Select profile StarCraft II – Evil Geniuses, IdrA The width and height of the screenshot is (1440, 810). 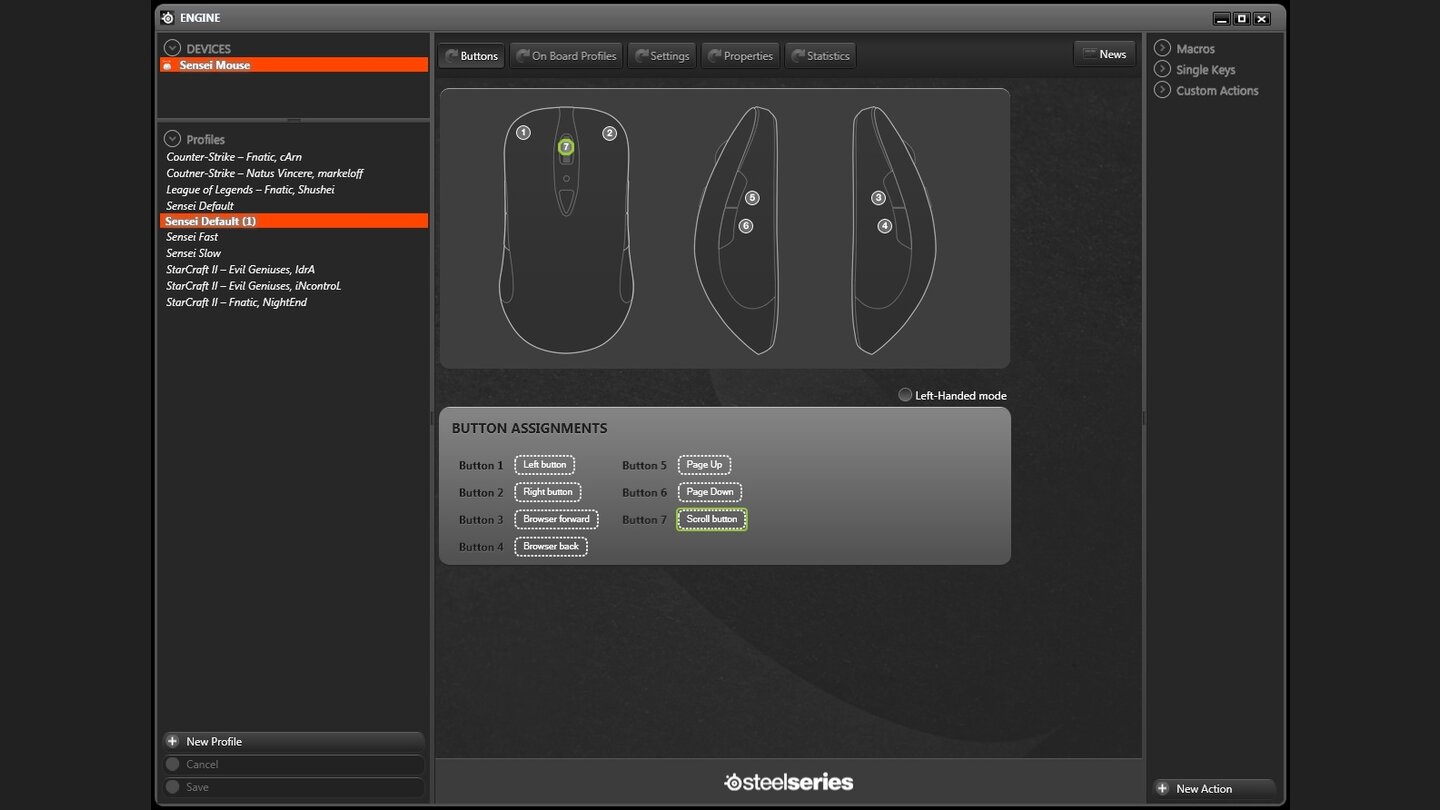[241, 269]
